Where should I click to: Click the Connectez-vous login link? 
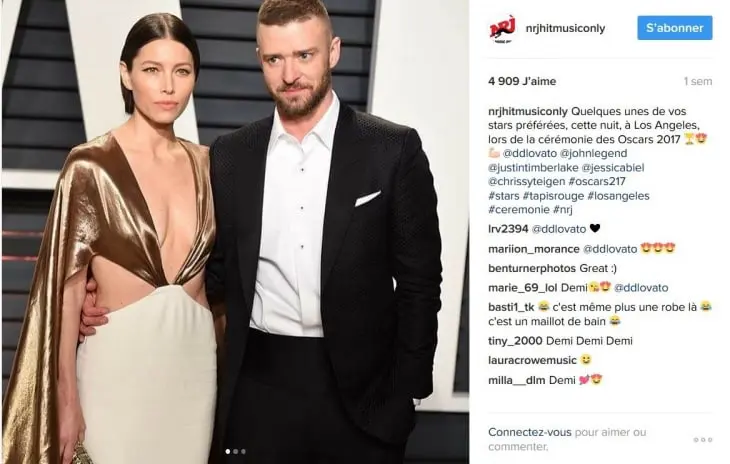529,432
